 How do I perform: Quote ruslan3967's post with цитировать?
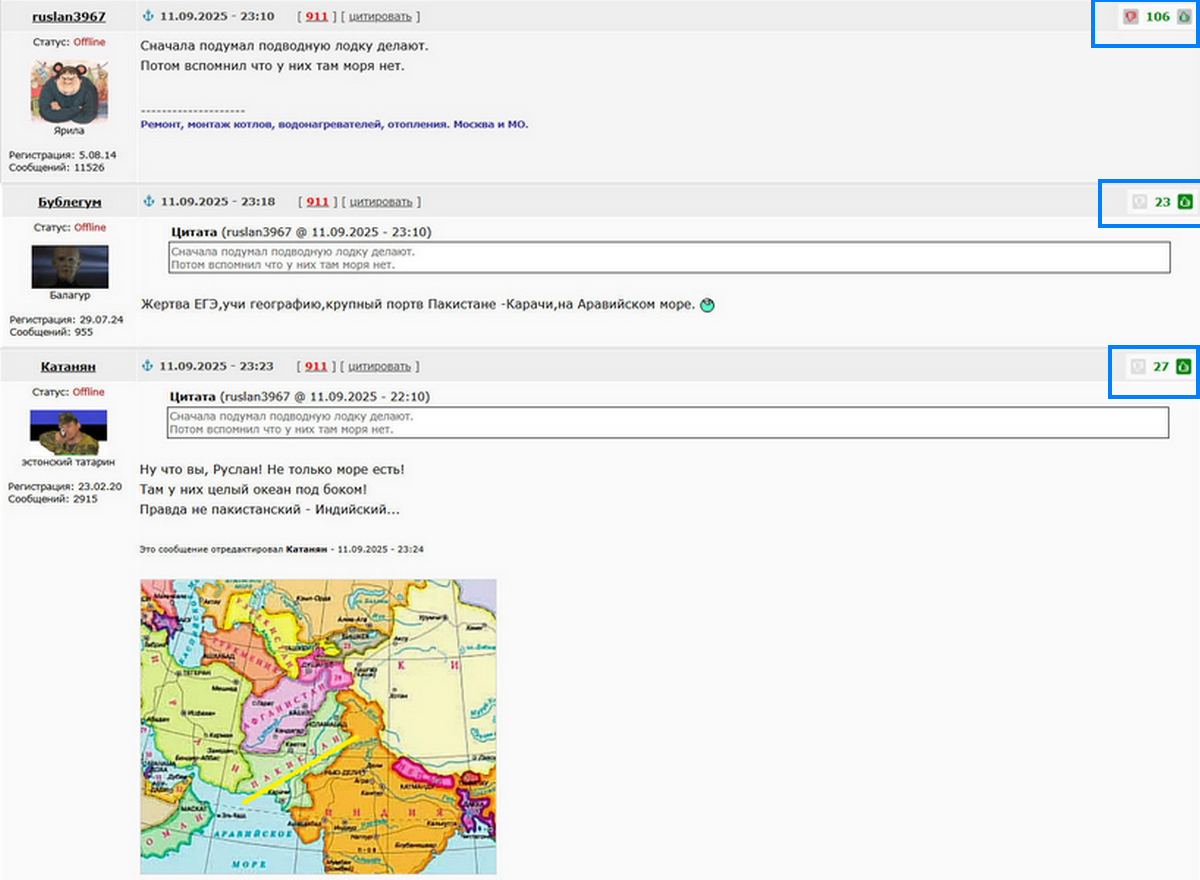click(x=380, y=17)
